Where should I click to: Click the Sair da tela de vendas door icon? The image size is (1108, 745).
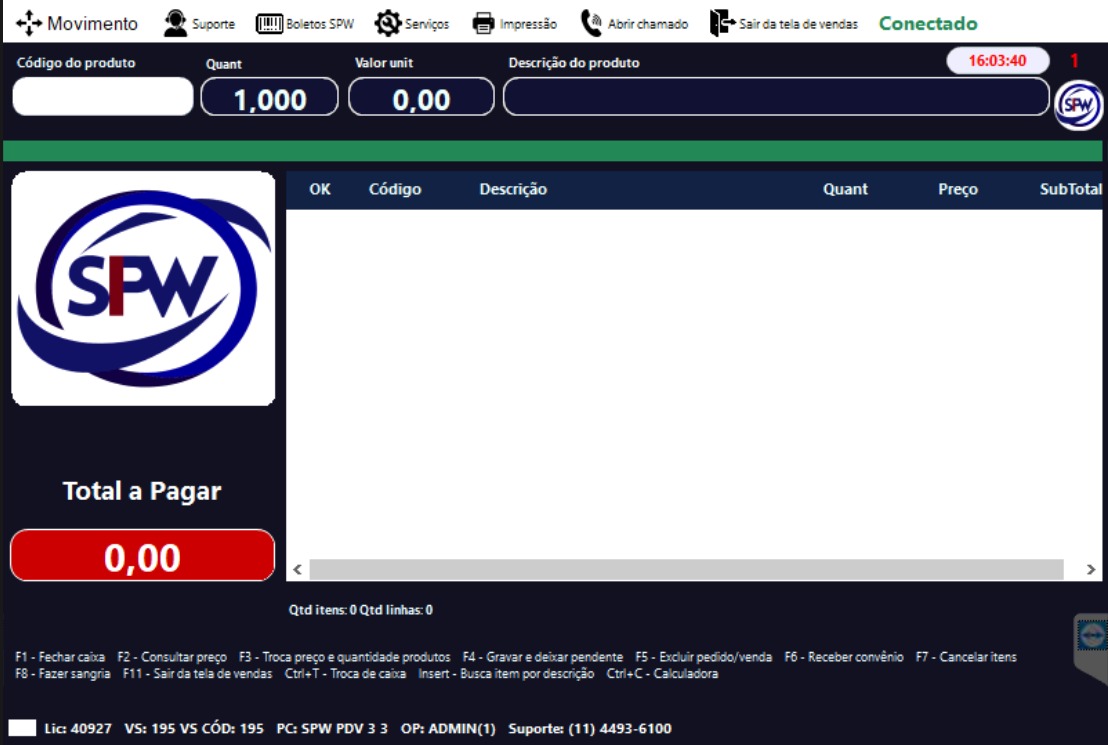[722, 23]
